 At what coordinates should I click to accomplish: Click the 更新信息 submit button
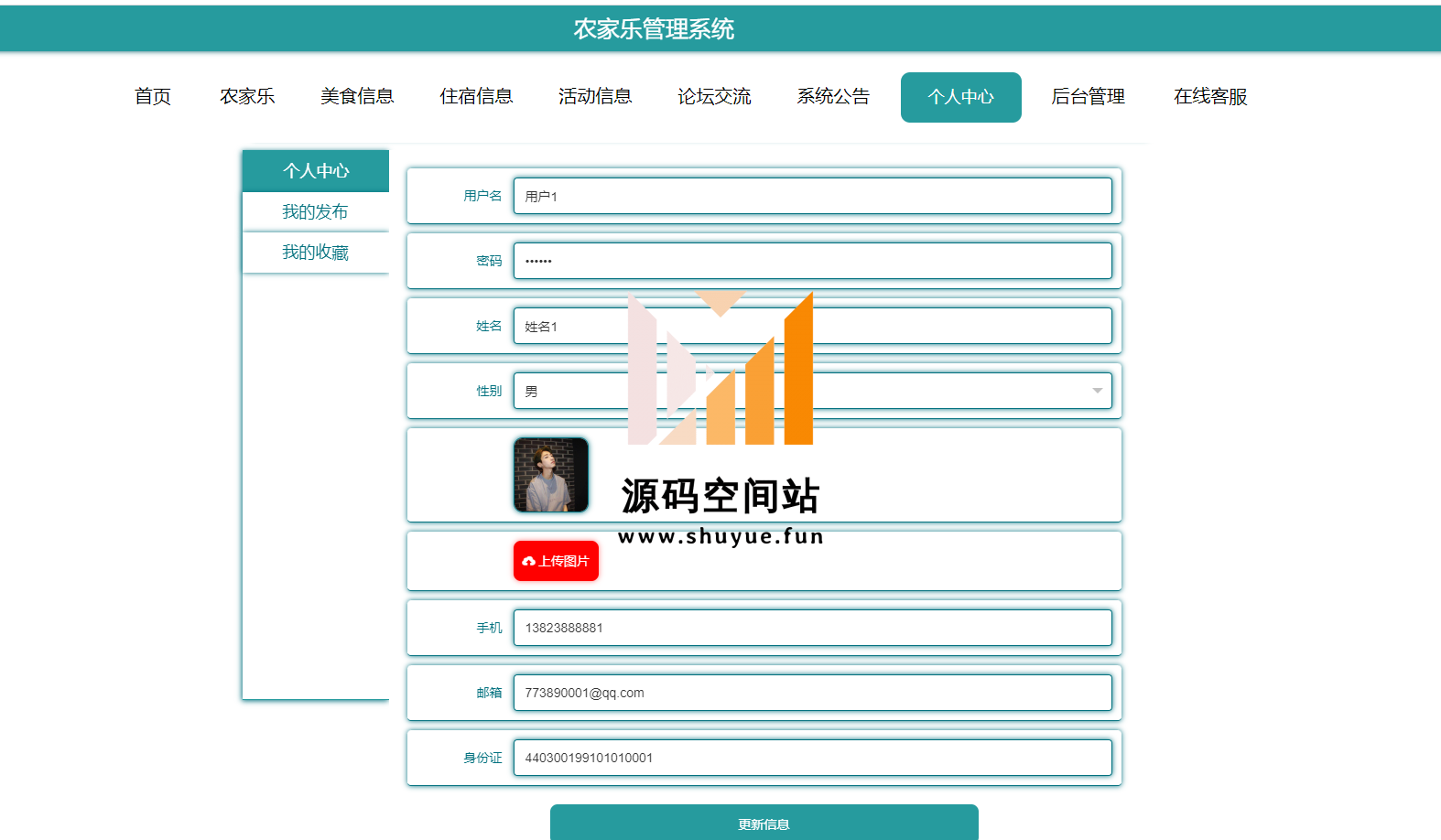(x=764, y=823)
